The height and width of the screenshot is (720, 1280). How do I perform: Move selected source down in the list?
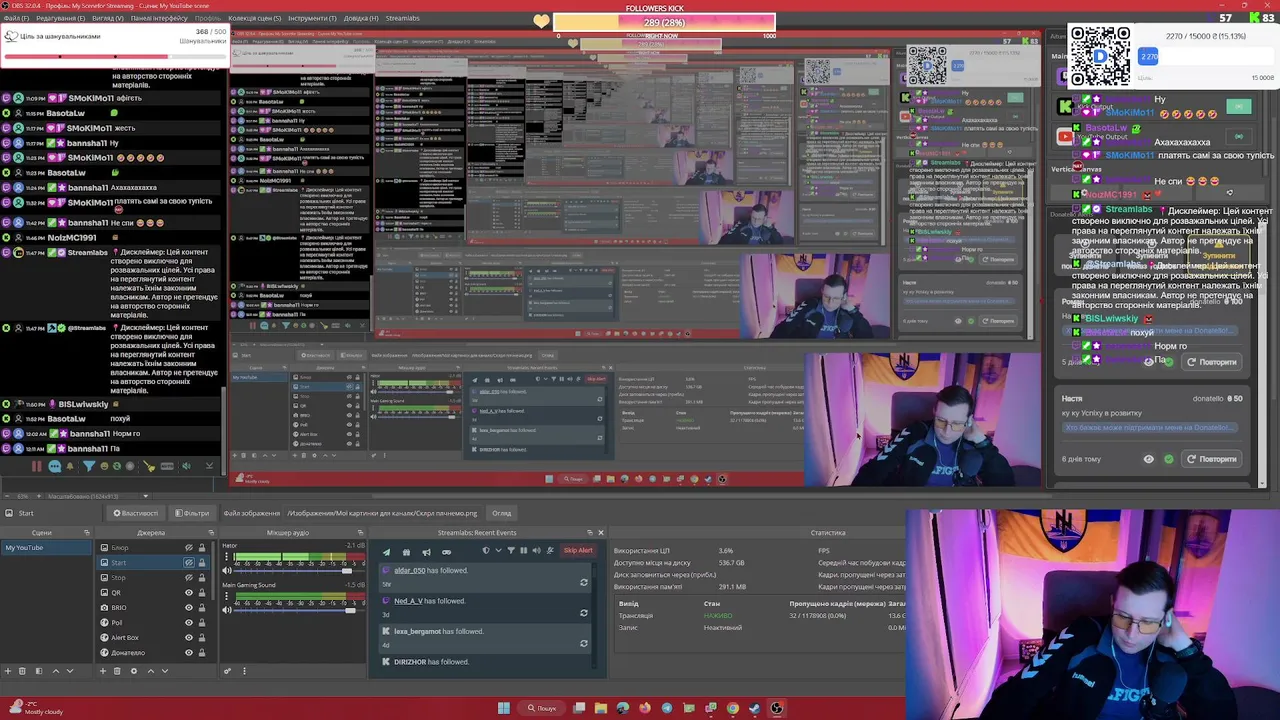165,671
